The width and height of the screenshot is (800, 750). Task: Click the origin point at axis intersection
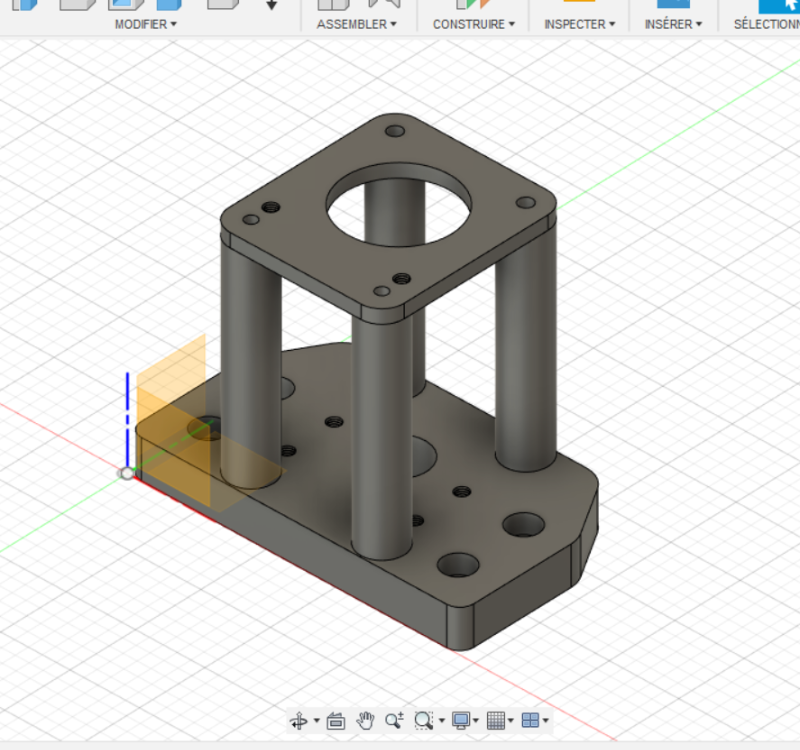click(x=127, y=472)
